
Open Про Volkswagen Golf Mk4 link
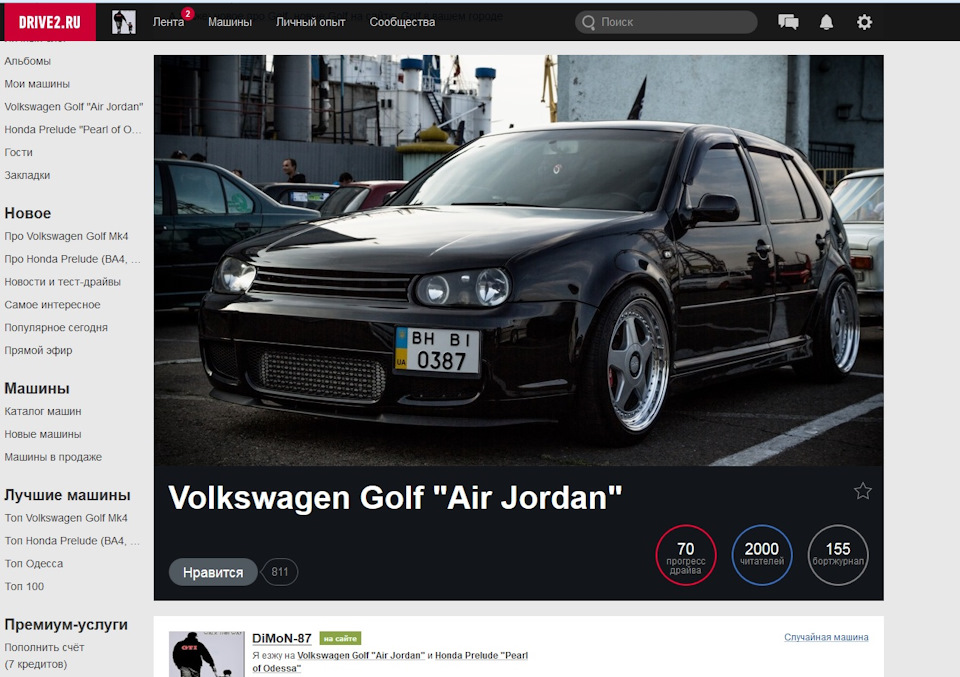pyautogui.click(x=66, y=236)
